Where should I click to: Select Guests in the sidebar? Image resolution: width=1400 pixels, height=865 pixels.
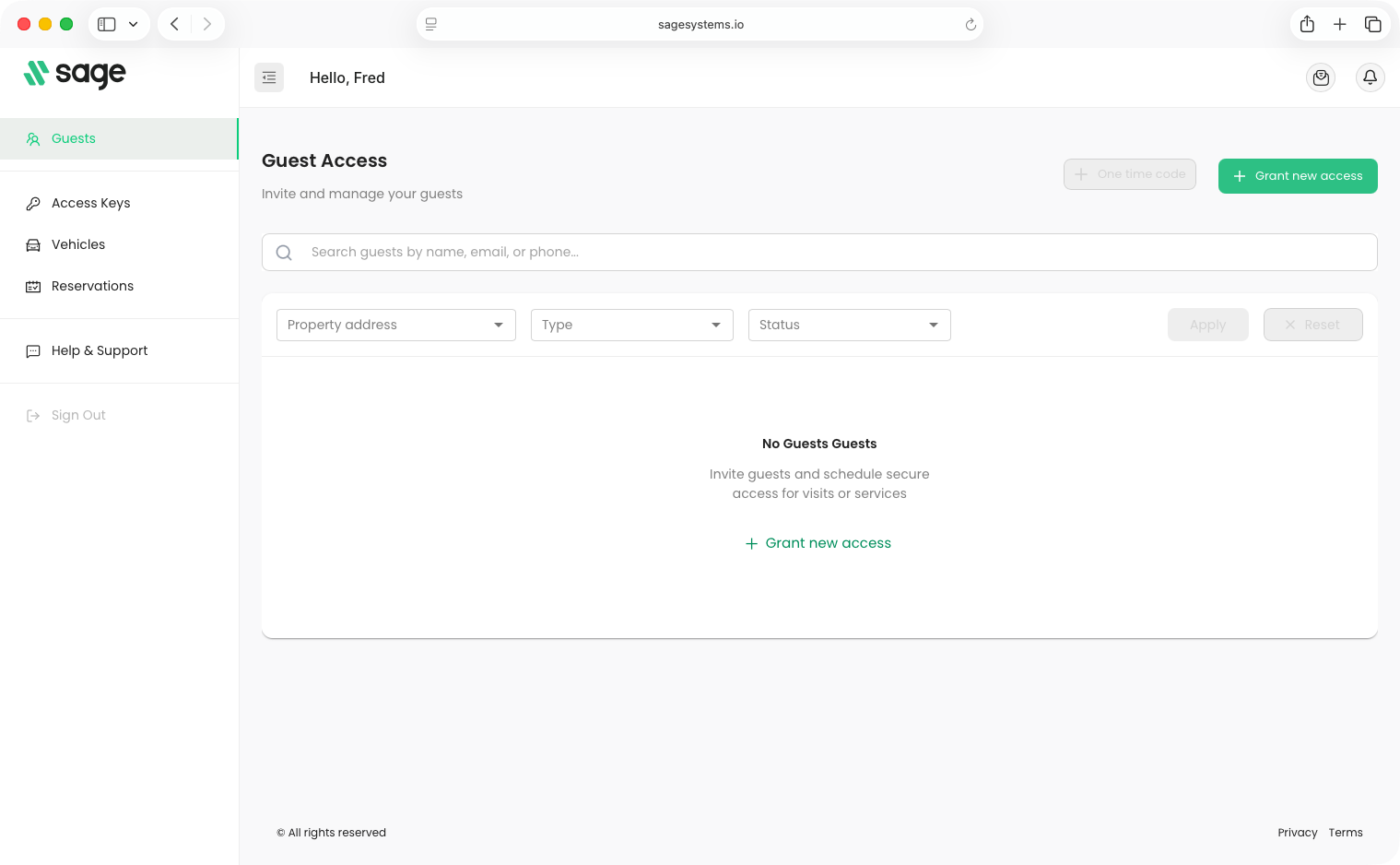coord(119,138)
